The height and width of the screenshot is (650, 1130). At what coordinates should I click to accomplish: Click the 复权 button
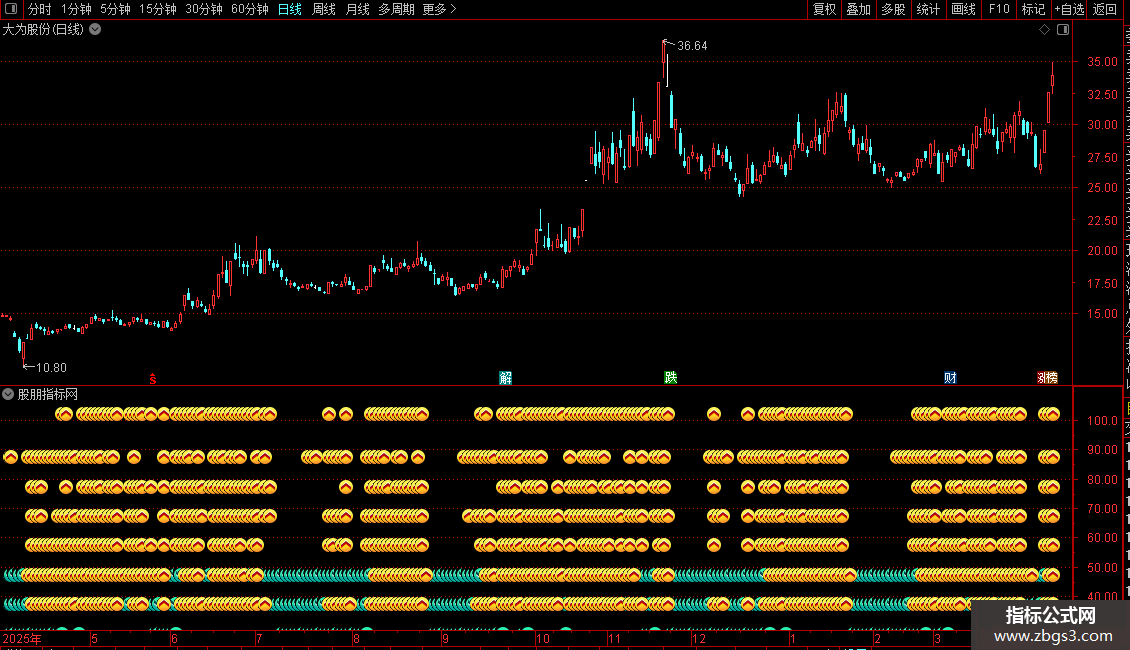coord(824,9)
